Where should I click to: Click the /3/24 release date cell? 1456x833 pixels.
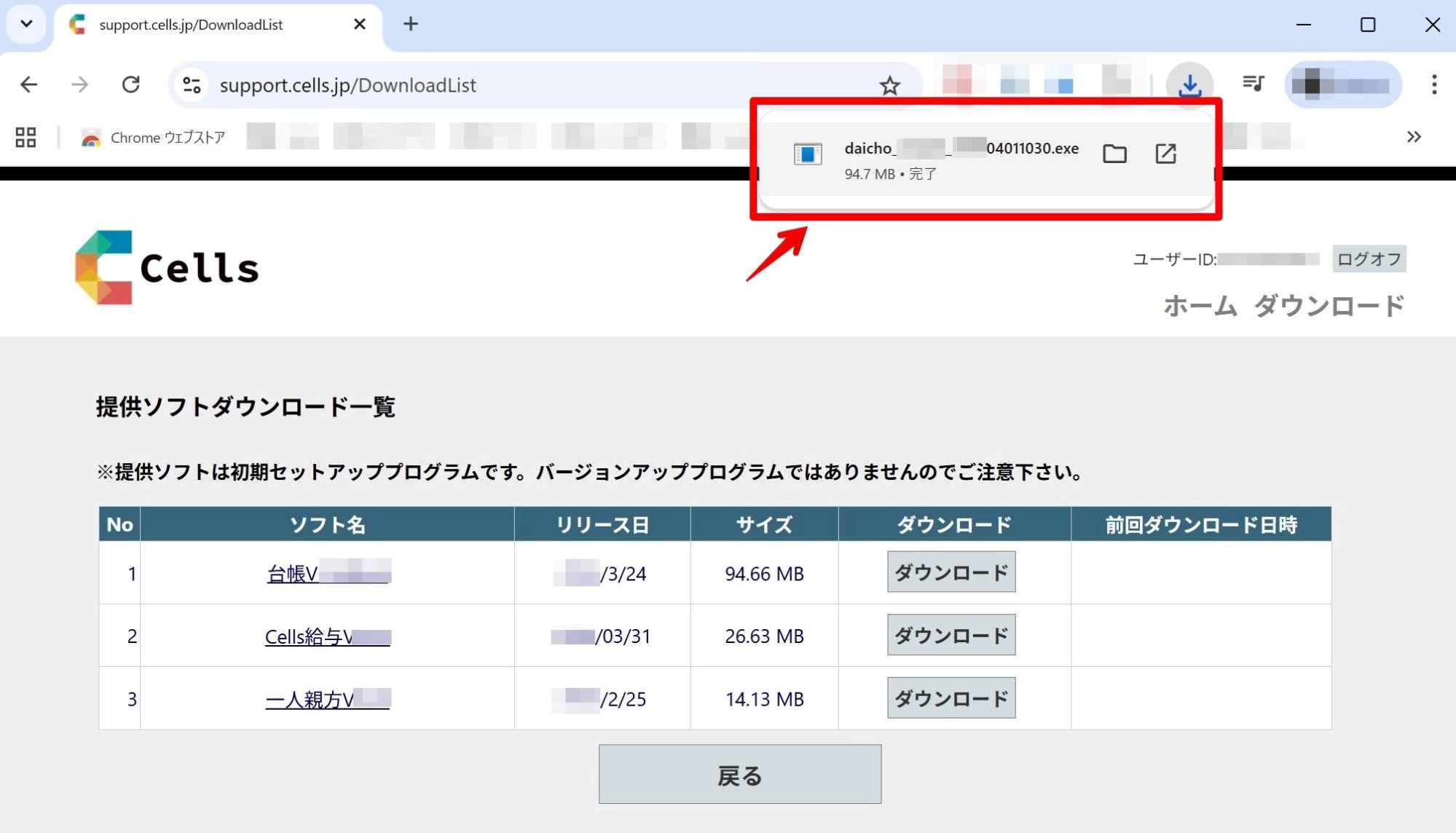coord(602,574)
